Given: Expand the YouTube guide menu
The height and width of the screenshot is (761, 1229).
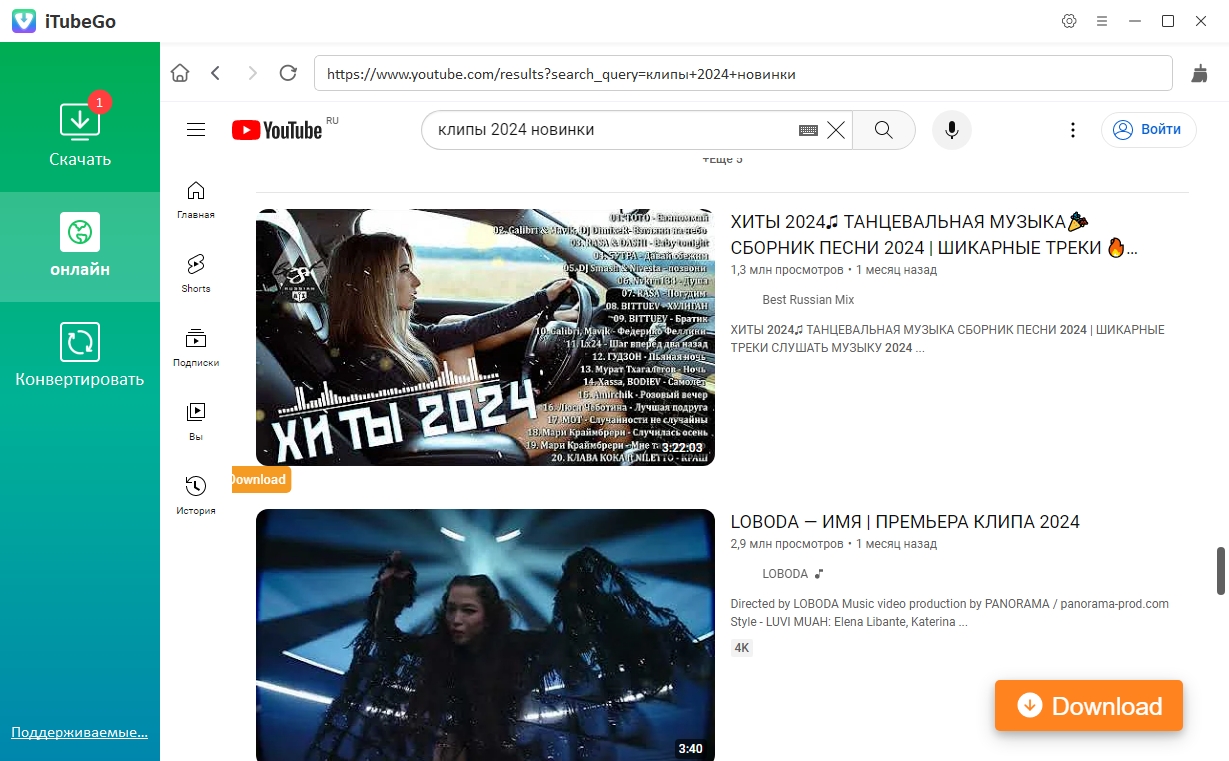Looking at the screenshot, I should click(x=196, y=130).
